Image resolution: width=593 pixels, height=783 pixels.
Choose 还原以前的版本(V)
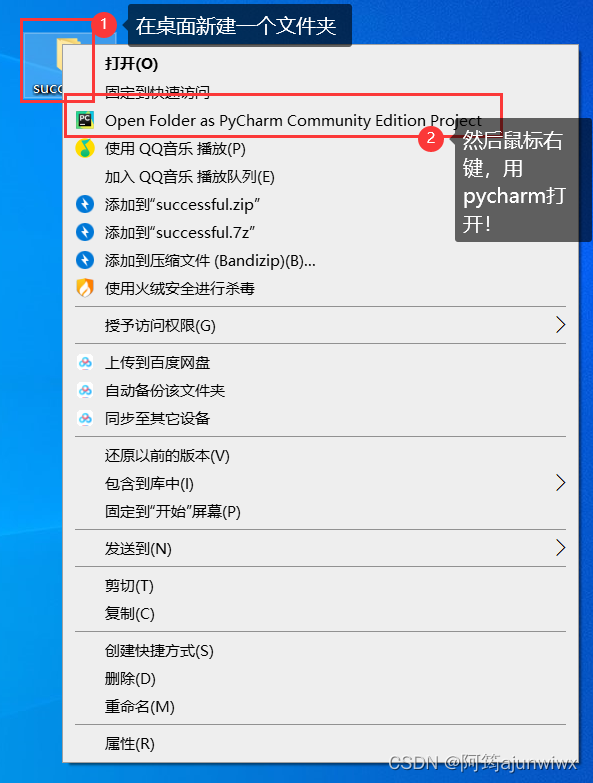point(167,455)
